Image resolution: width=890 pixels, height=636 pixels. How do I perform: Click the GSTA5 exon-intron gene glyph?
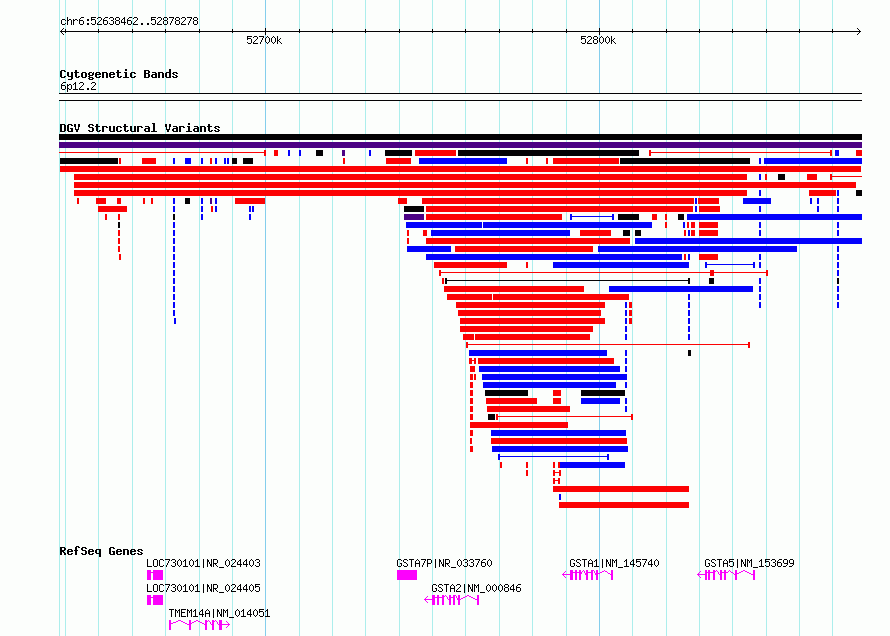(x=726, y=575)
